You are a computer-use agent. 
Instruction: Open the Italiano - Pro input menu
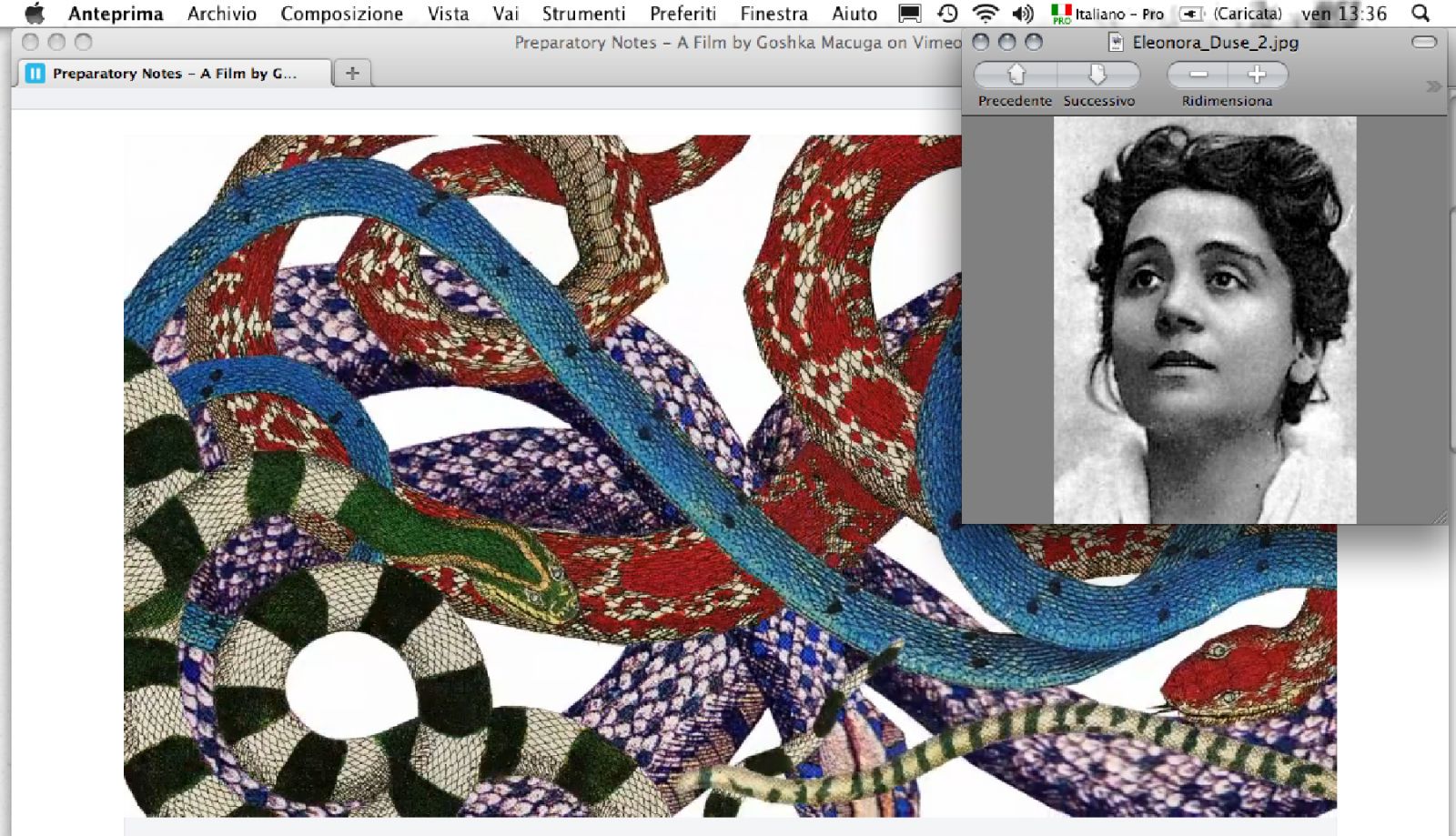tap(1107, 14)
